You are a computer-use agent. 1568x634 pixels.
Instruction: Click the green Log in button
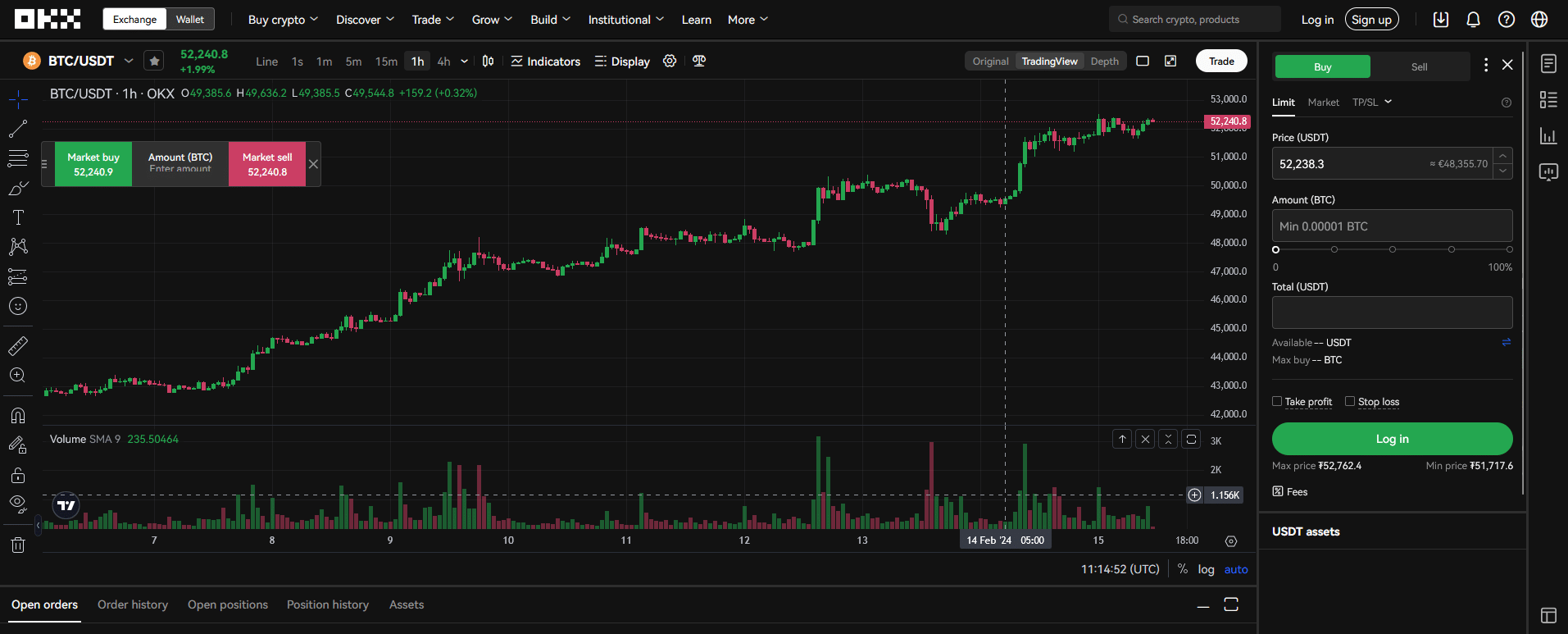(x=1392, y=439)
